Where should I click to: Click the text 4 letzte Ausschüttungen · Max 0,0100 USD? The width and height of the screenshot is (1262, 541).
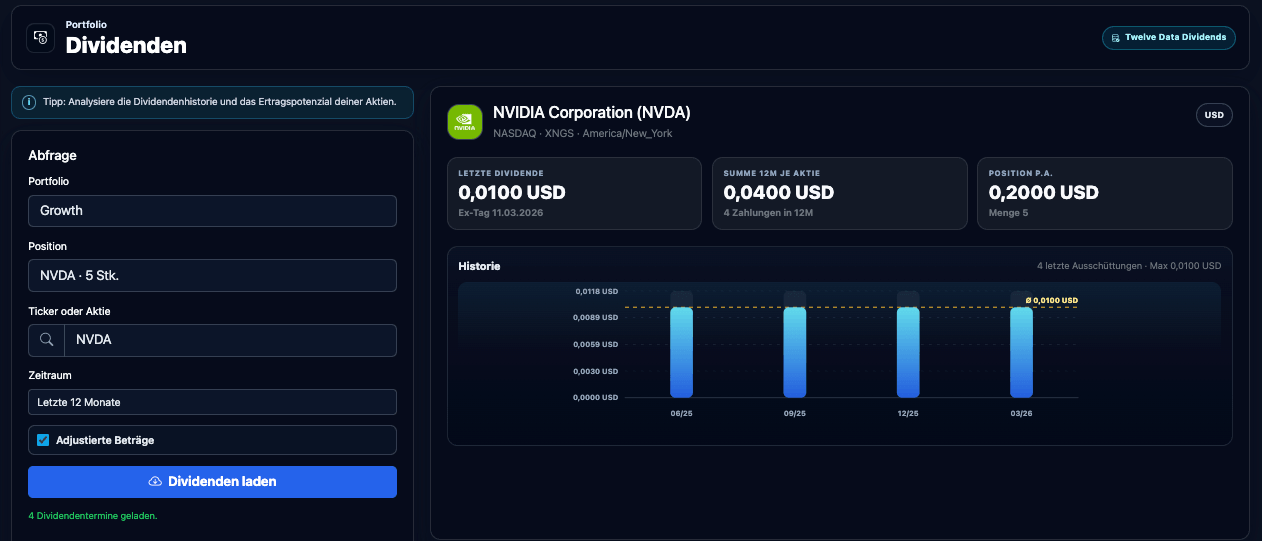pos(1129,266)
